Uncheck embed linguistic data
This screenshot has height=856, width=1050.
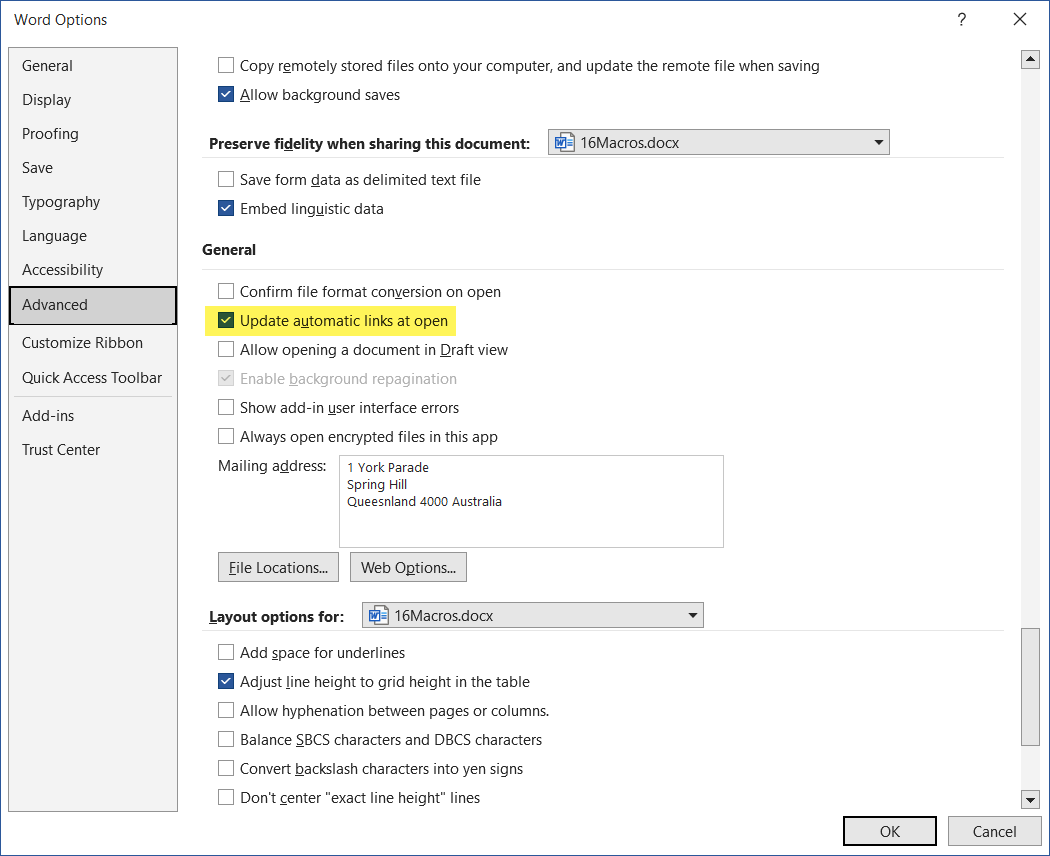(x=226, y=208)
